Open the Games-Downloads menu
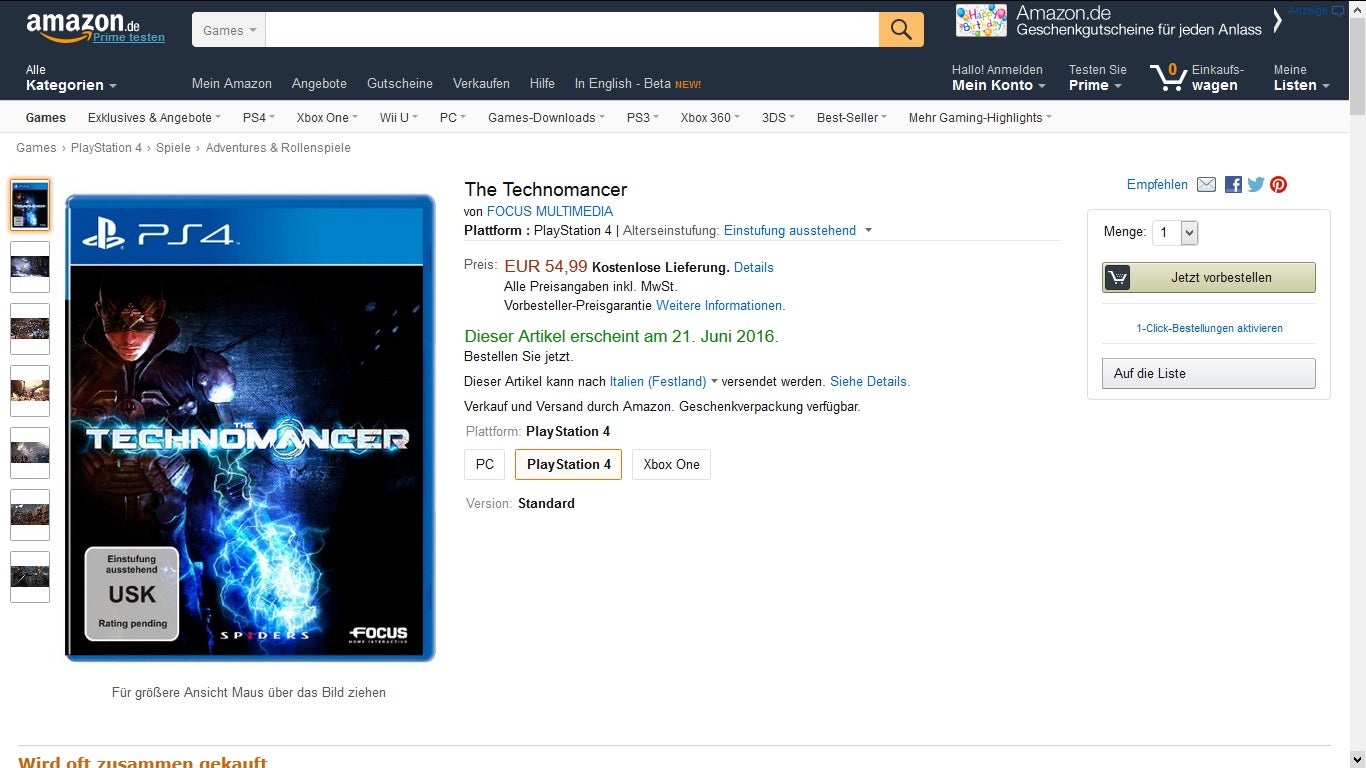Image resolution: width=1366 pixels, height=768 pixels. 547,118
